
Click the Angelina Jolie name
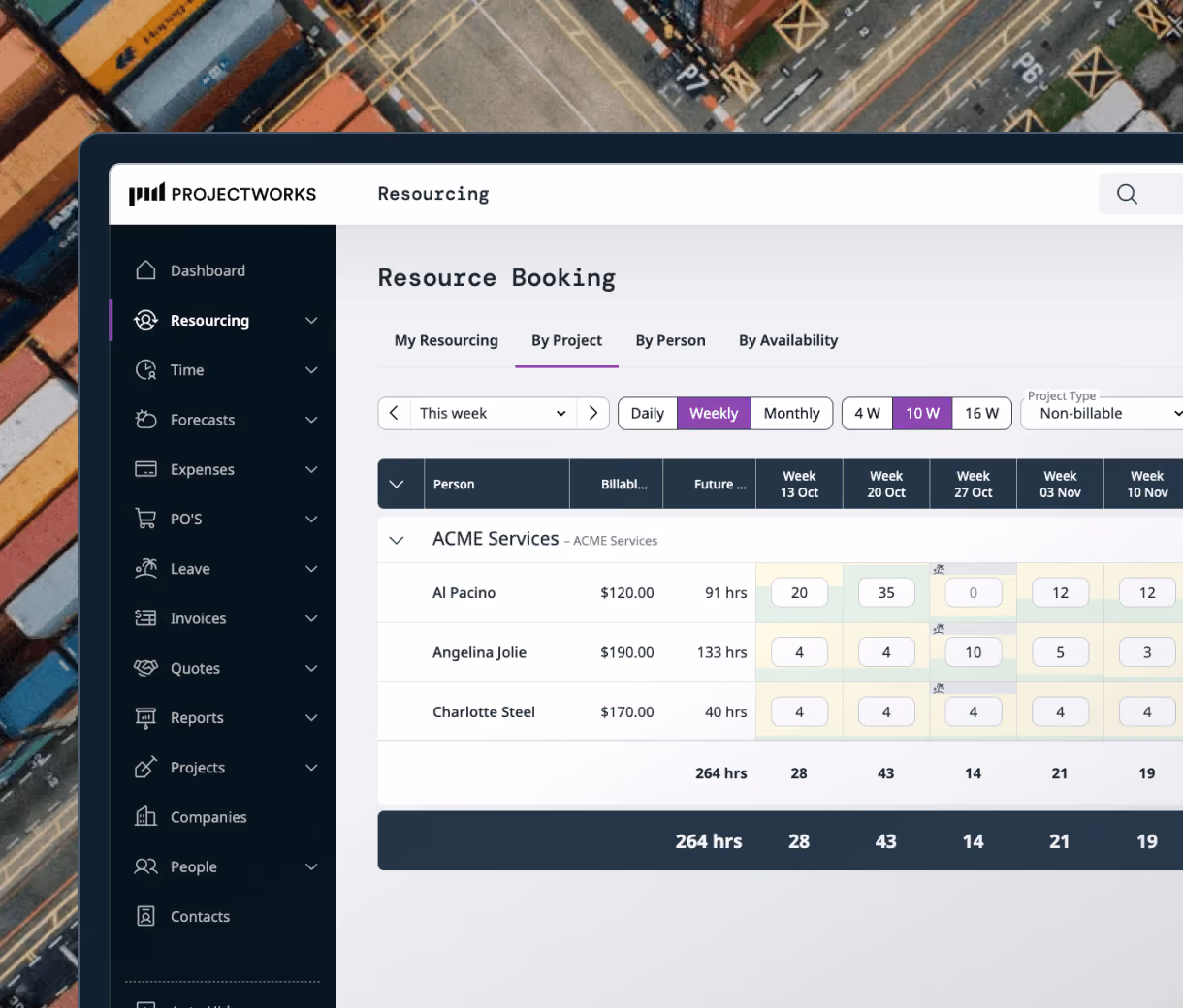[x=479, y=652]
